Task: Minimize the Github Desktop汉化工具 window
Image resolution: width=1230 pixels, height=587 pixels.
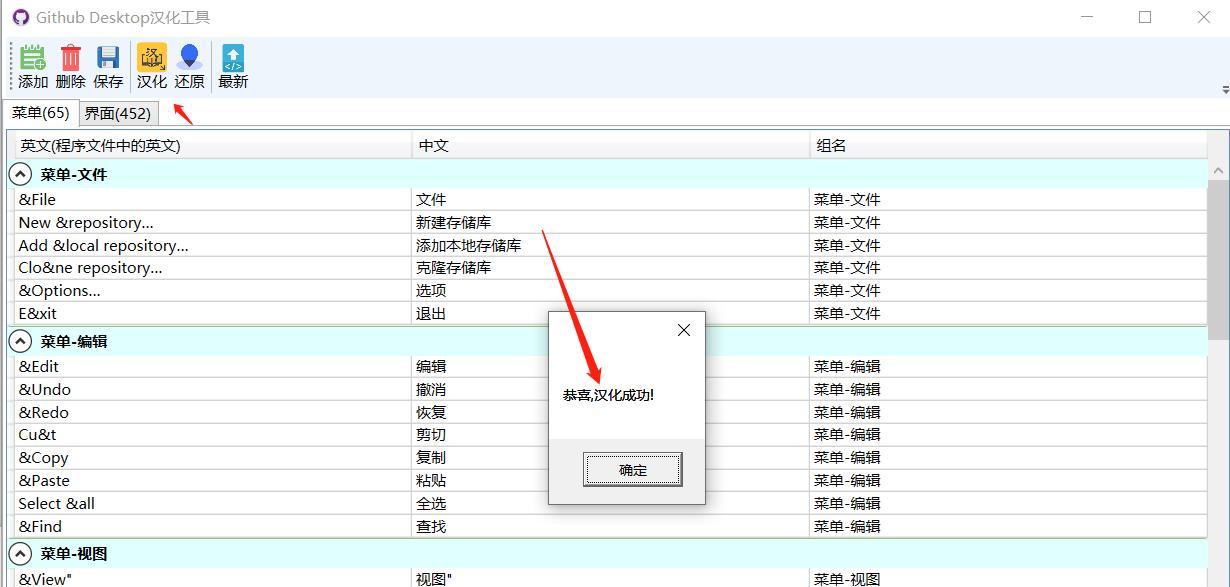Action: (x=1088, y=17)
